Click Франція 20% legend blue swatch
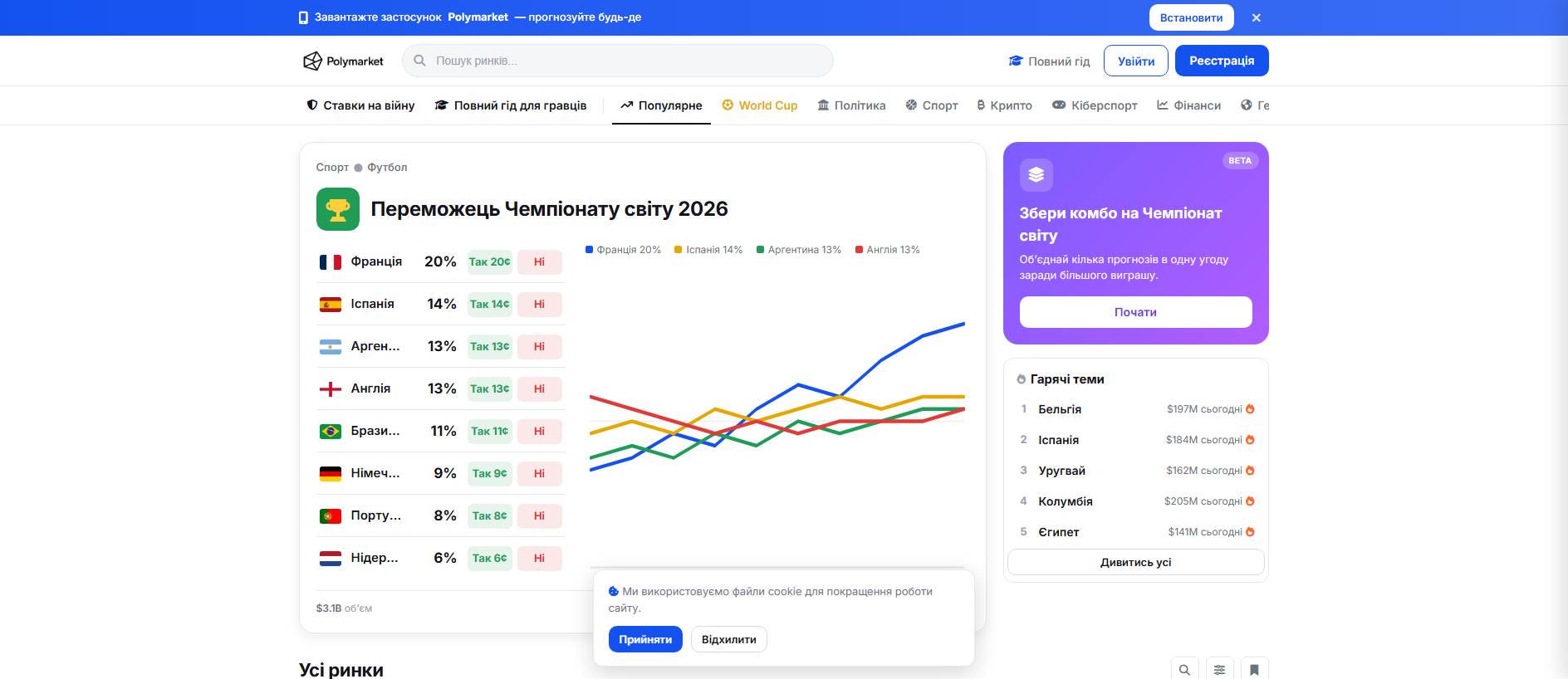 589,250
